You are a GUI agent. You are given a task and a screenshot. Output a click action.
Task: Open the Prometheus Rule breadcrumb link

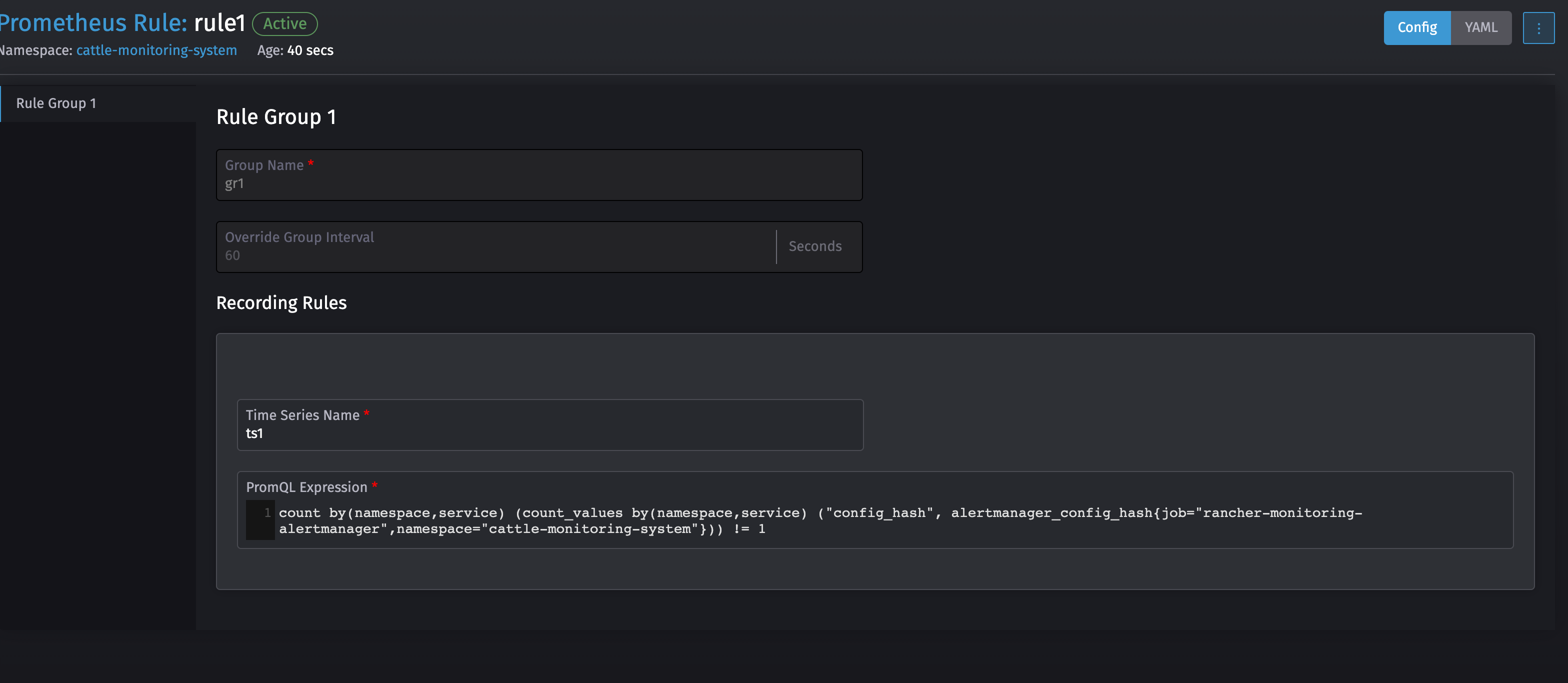coord(92,23)
